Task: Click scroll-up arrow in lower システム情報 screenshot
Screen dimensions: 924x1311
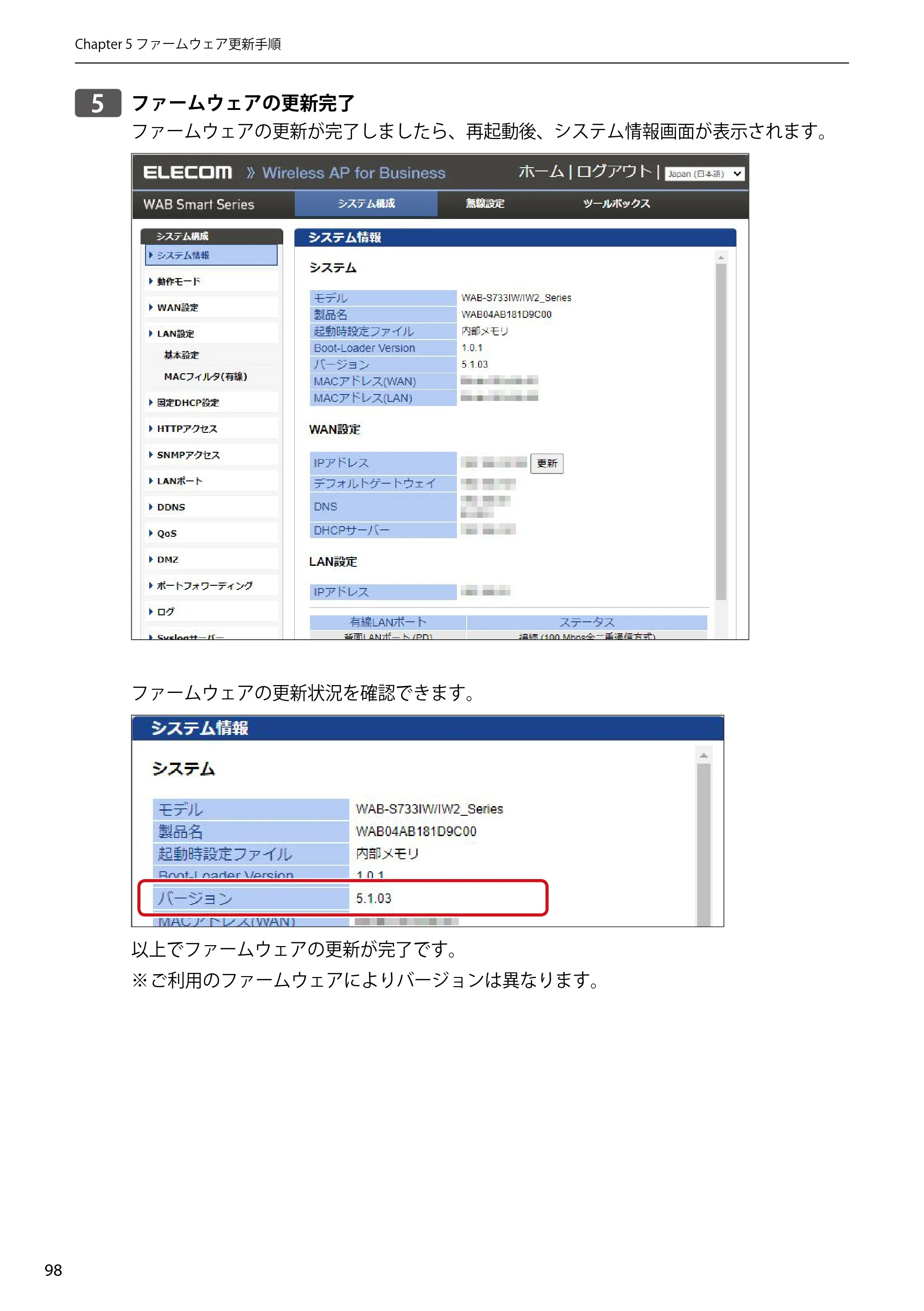Action: (x=704, y=755)
